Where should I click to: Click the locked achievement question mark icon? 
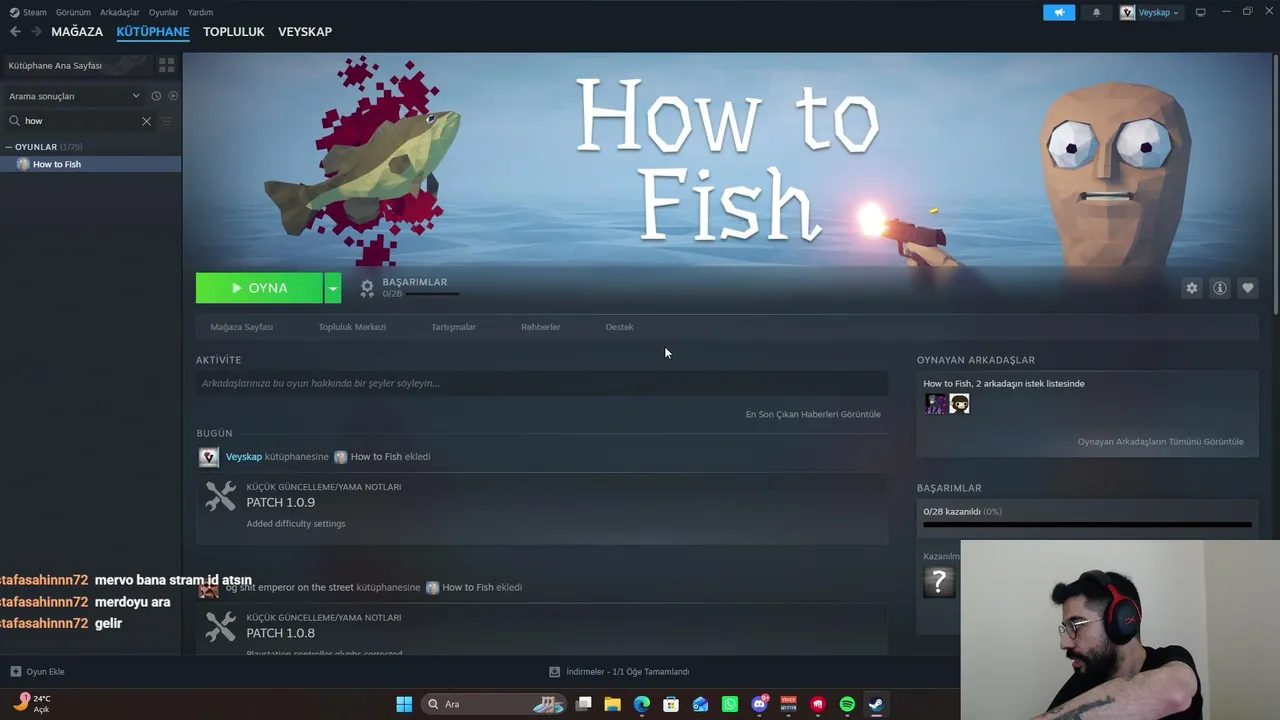[x=939, y=582]
